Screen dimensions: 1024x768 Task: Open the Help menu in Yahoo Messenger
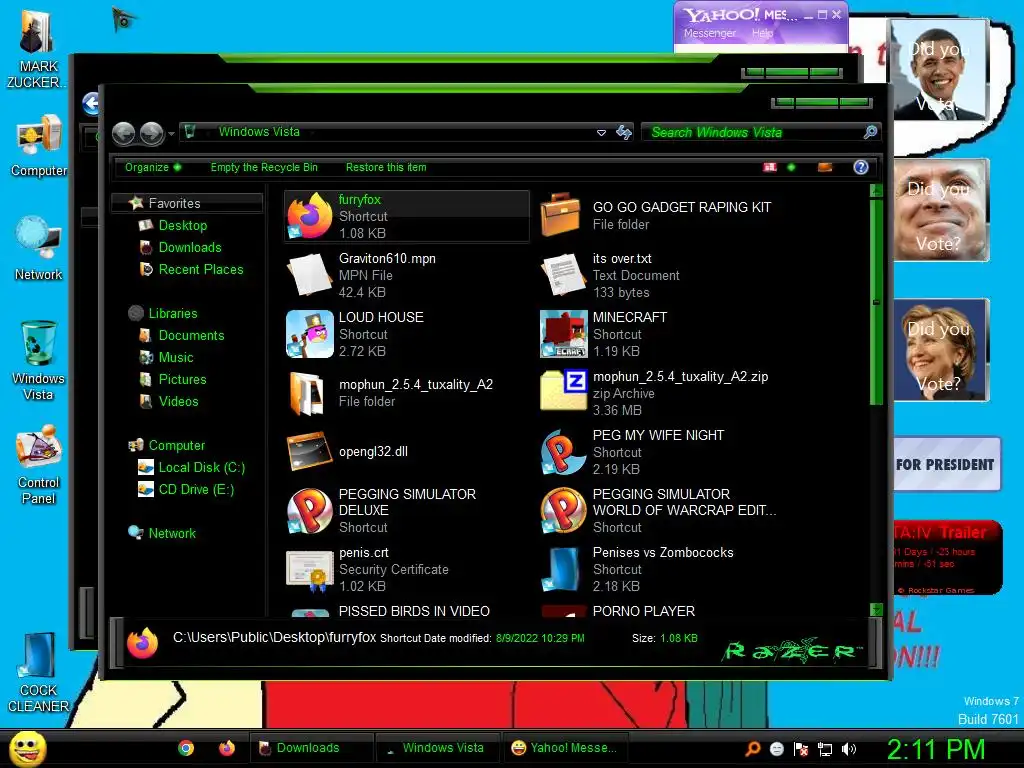pos(762,33)
